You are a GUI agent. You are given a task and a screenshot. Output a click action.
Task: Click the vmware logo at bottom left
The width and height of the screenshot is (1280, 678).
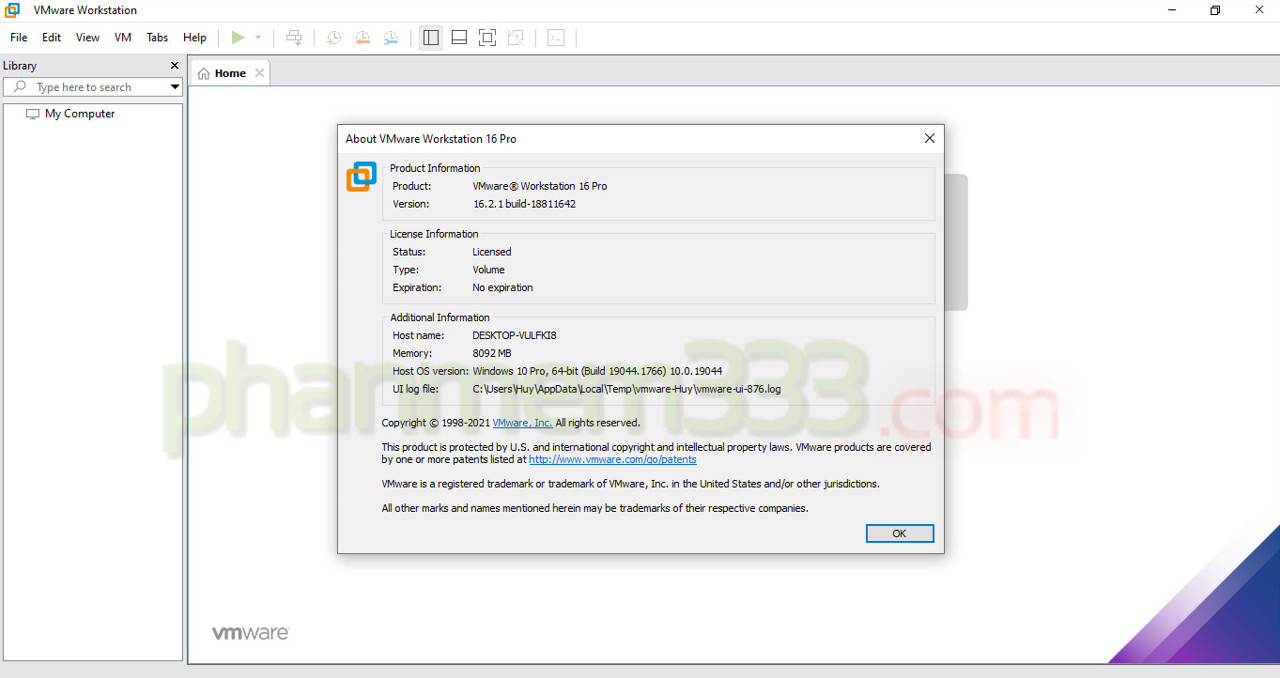(250, 633)
